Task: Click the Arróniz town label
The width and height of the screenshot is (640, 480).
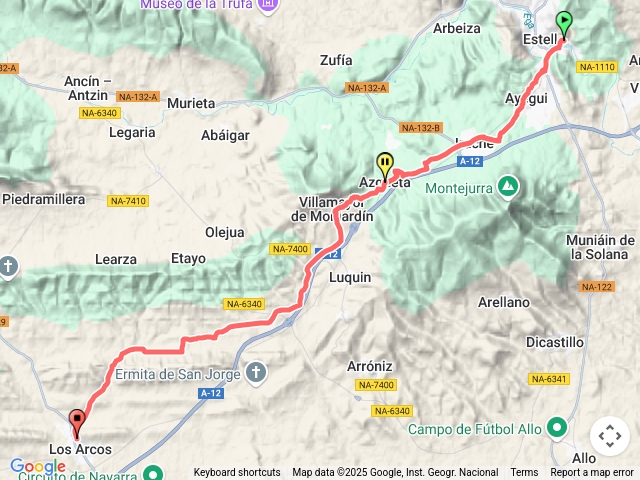Action: (370, 366)
